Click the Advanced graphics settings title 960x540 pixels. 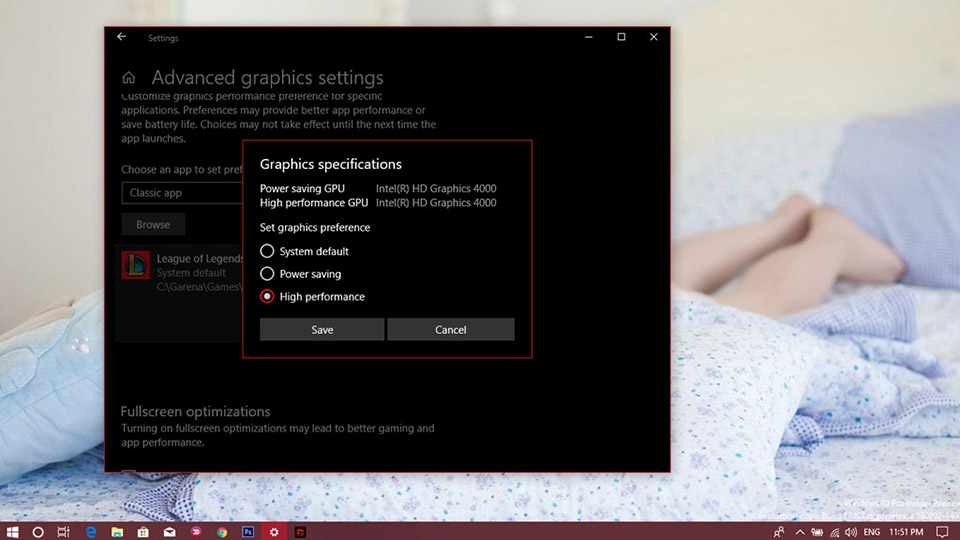(x=268, y=78)
